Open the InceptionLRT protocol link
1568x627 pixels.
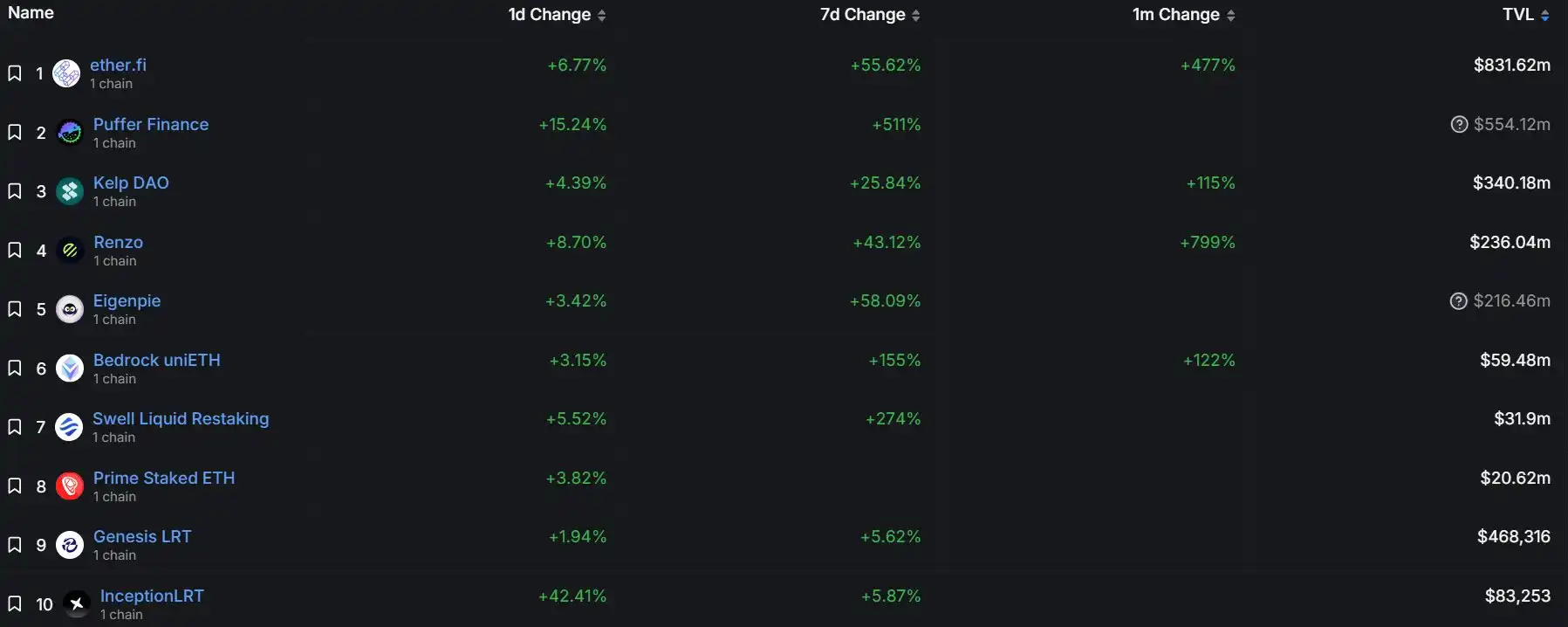[152, 596]
